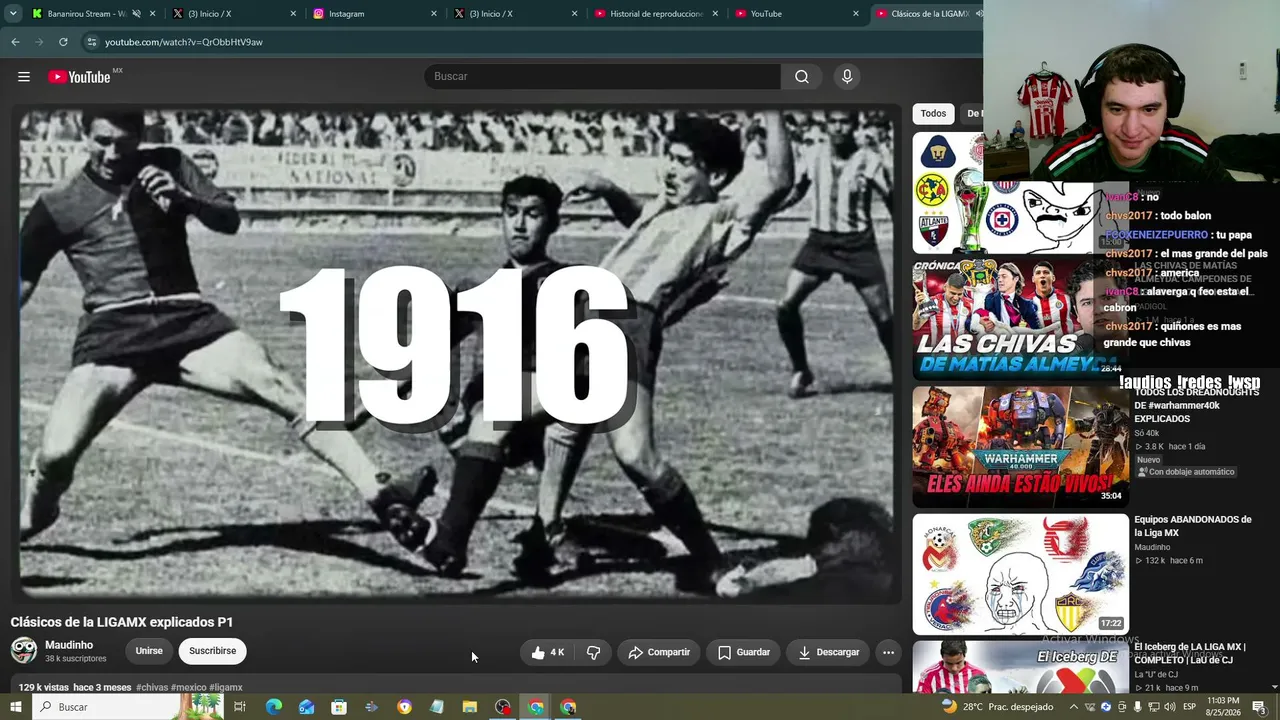The image size is (1280, 720).
Task: Switch the ESP input language
Action: [1189, 707]
